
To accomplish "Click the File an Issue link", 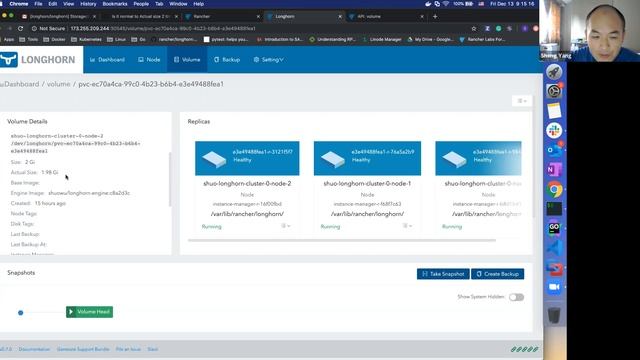I will pos(128,349).
